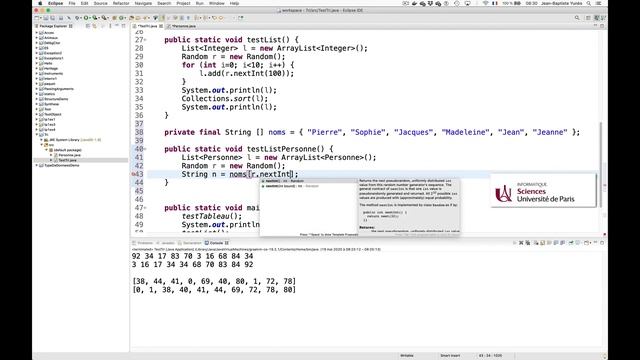Fold the testListPersonne method at line 40
This screenshot has width=640, height=360.
pos(145,149)
